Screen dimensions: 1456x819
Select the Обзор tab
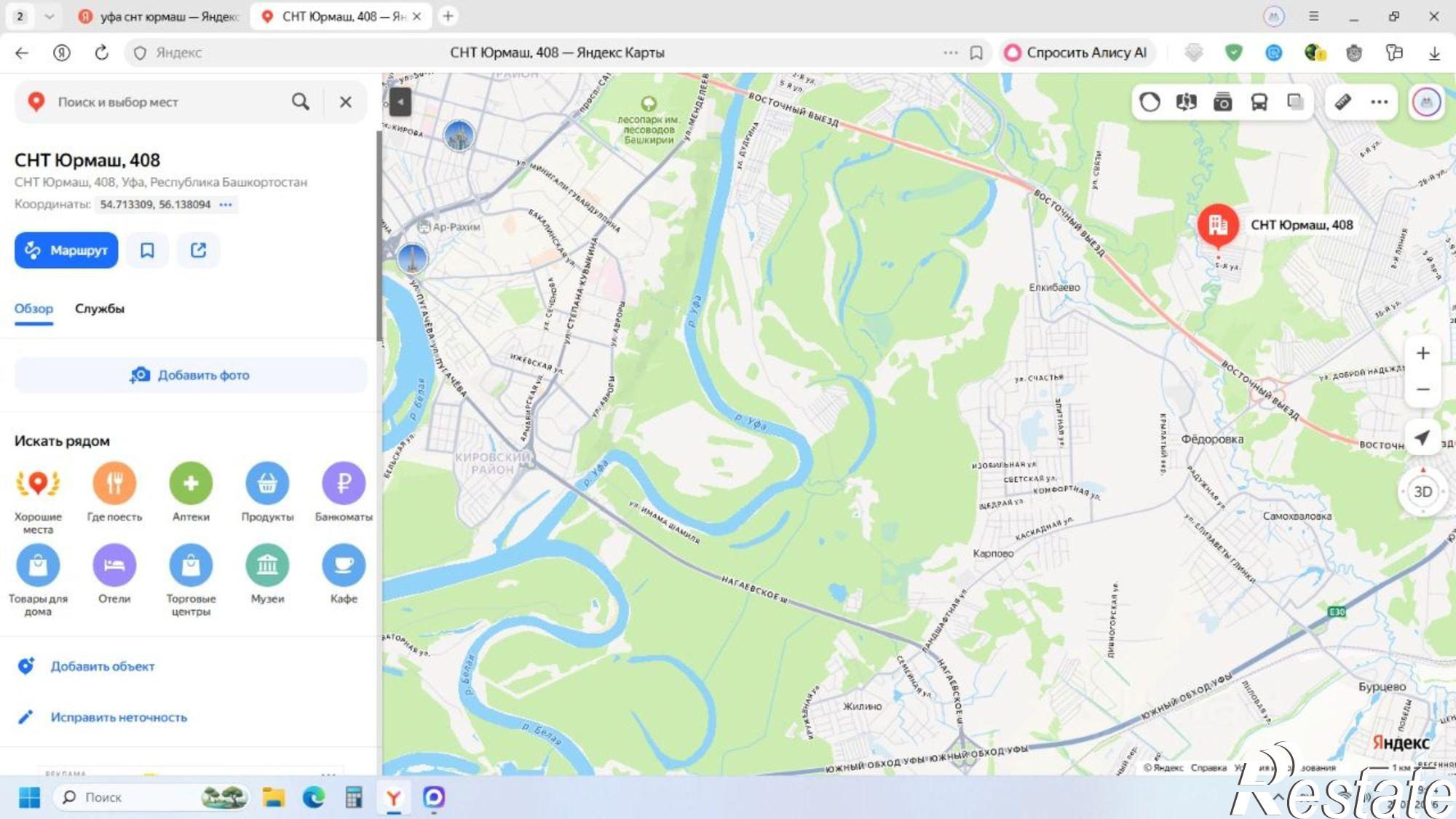(x=33, y=309)
